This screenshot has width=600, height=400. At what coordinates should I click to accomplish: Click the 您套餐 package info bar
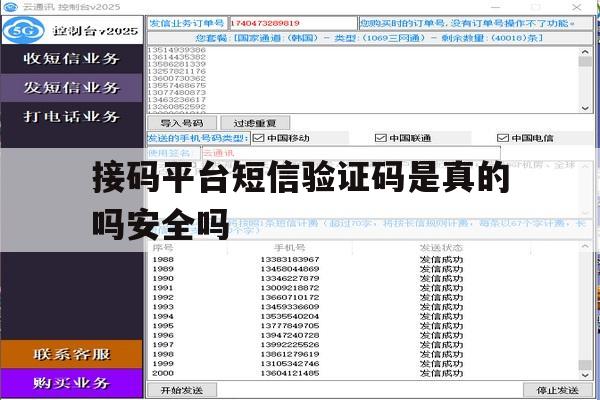pyautogui.click(x=370, y=38)
